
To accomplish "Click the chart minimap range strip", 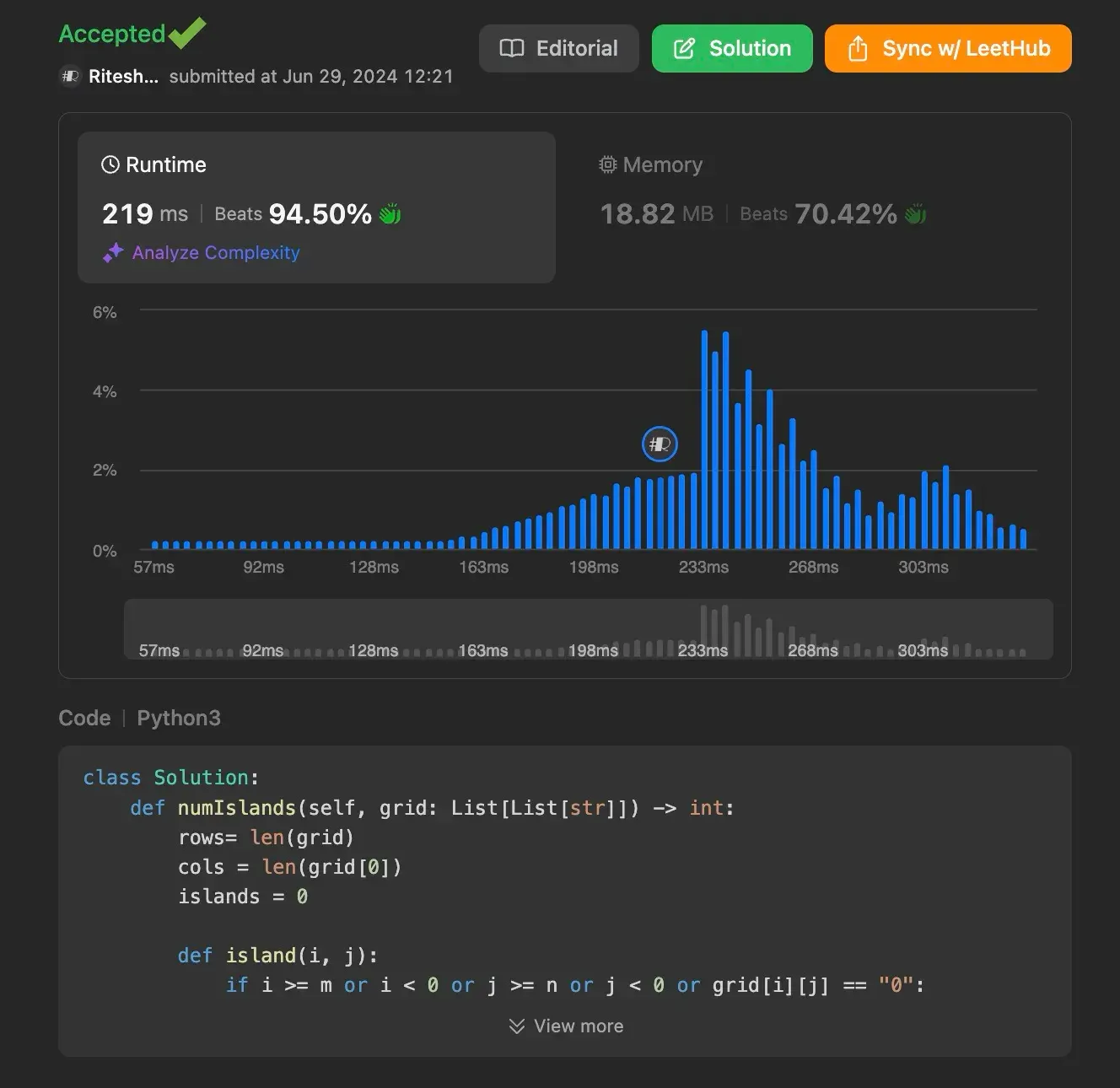I will pyautogui.click(x=588, y=629).
